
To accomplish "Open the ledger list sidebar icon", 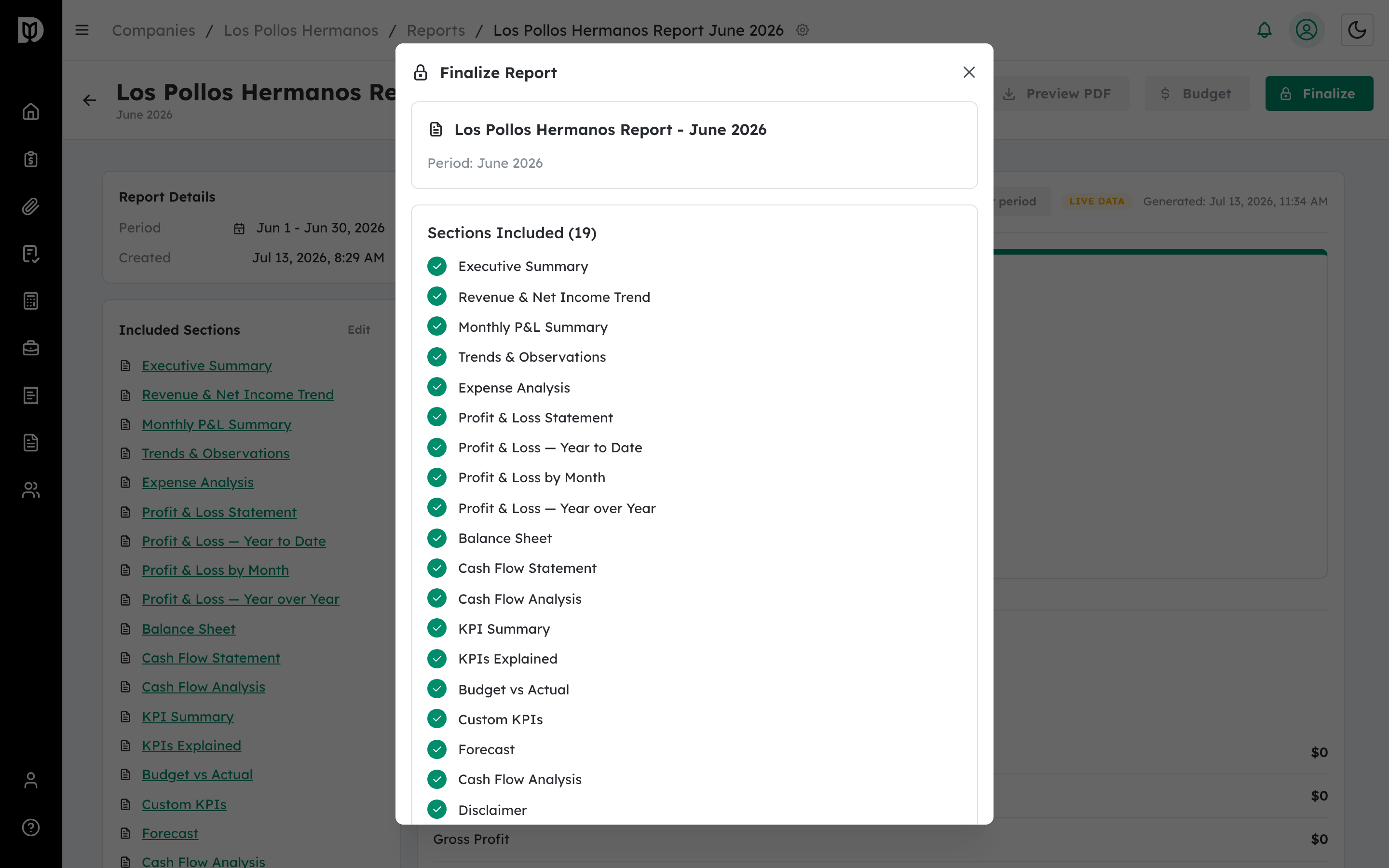I will (31, 395).
